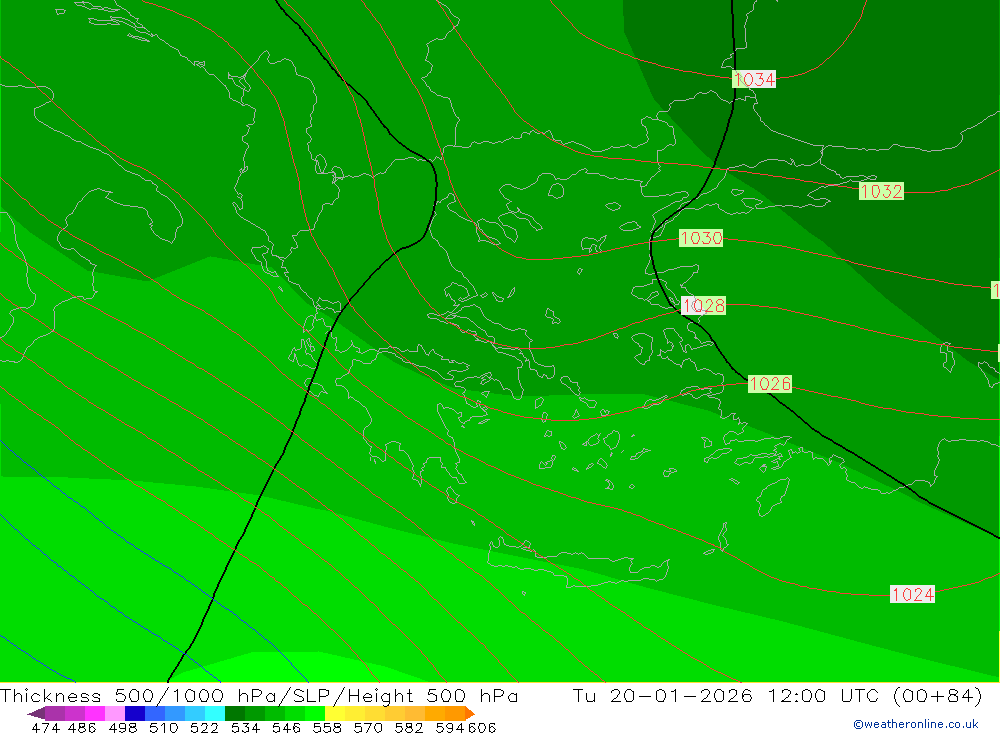This screenshot has height=733, width=1000.
Task: Click the 1034 isobar label
Action: tap(754, 79)
